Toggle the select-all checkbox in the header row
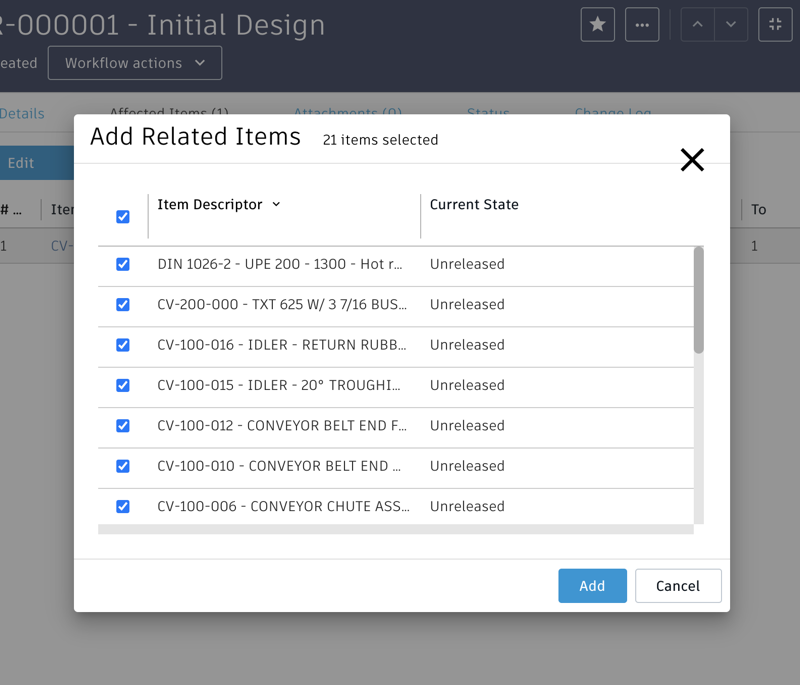The height and width of the screenshot is (685, 800). [x=122, y=216]
